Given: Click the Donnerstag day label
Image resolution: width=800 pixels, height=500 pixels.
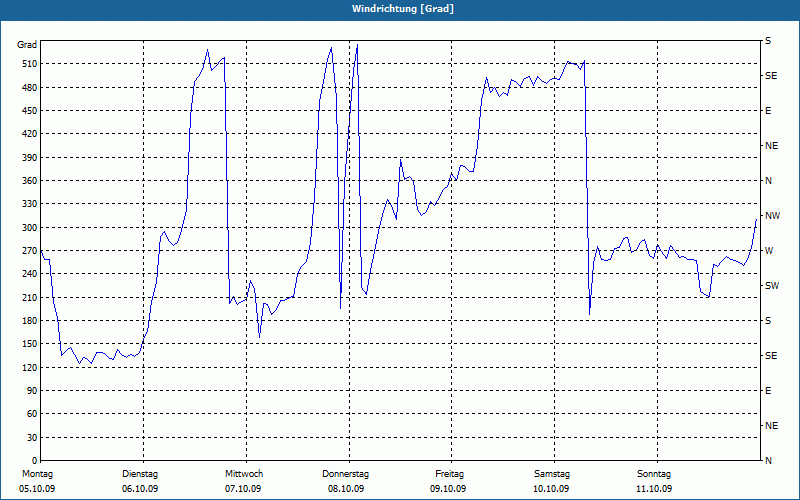Looking at the screenshot, I should 345,474.
